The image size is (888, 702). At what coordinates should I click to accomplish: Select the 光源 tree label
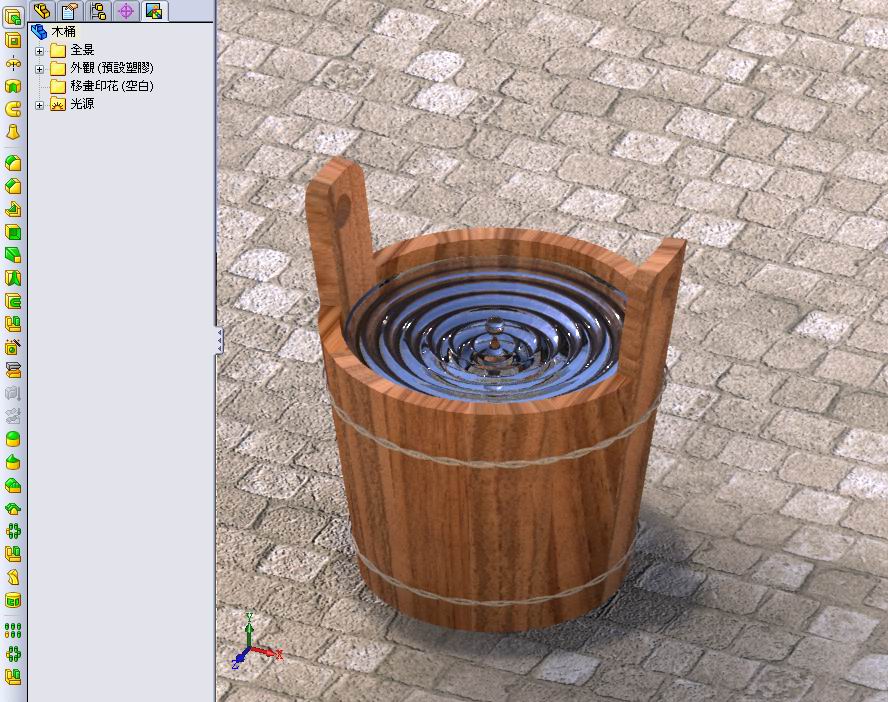click(82, 104)
